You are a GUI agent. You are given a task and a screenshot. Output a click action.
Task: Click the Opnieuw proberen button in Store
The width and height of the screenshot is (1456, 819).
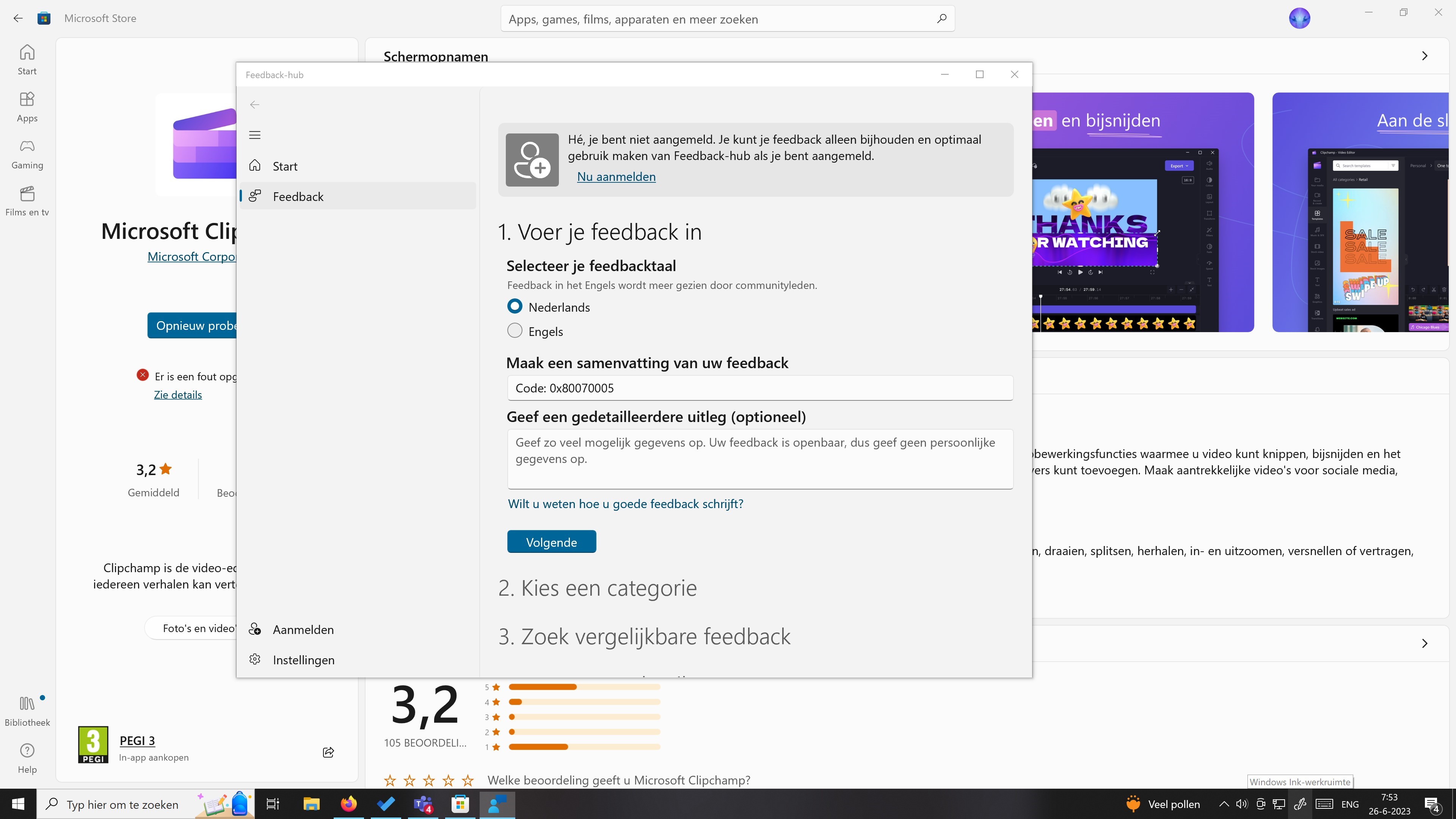[191, 325]
